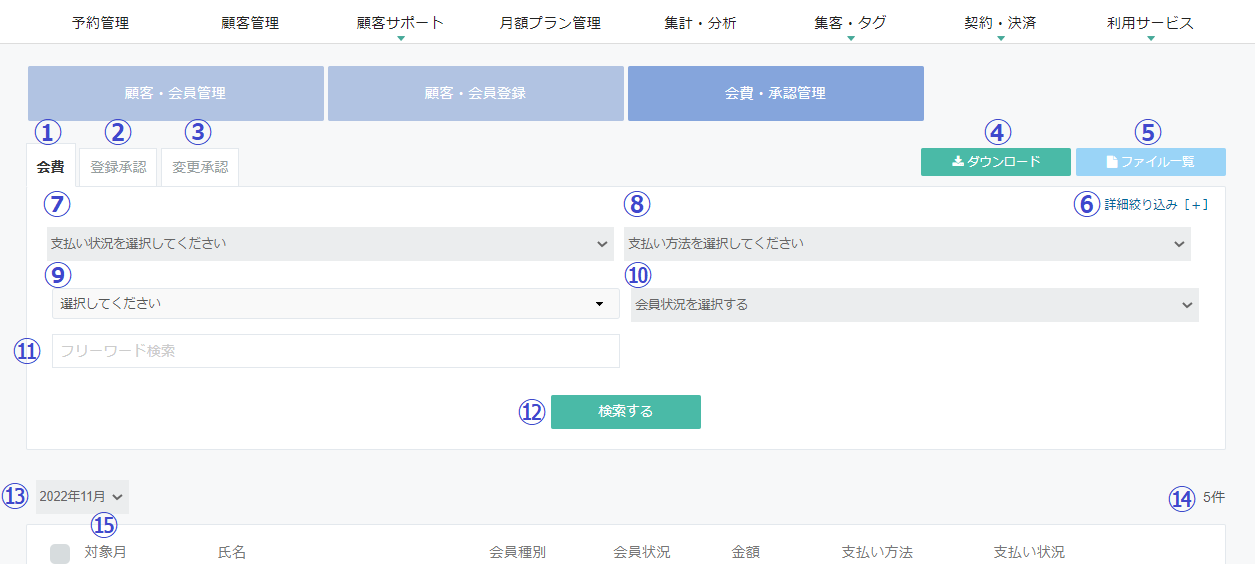Open the 集客・タグ menu
Image resolution: width=1255 pixels, height=564 pixels.
(x=850, y=23)
